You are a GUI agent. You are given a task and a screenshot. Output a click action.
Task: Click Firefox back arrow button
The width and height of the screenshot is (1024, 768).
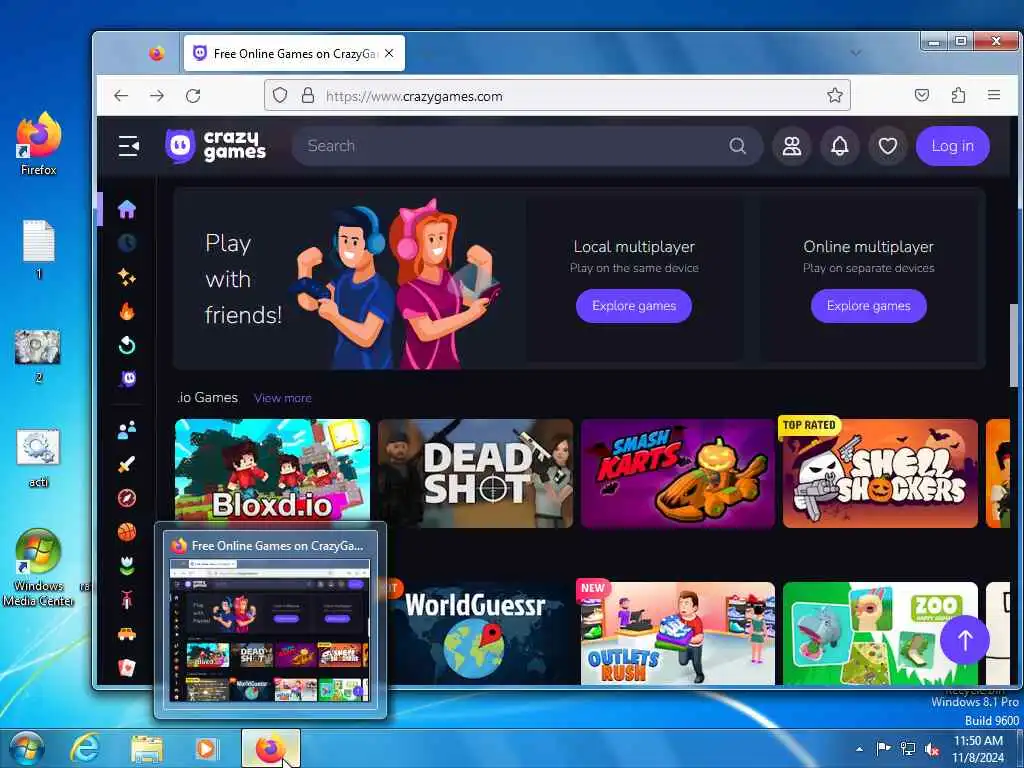click(121, 96)
